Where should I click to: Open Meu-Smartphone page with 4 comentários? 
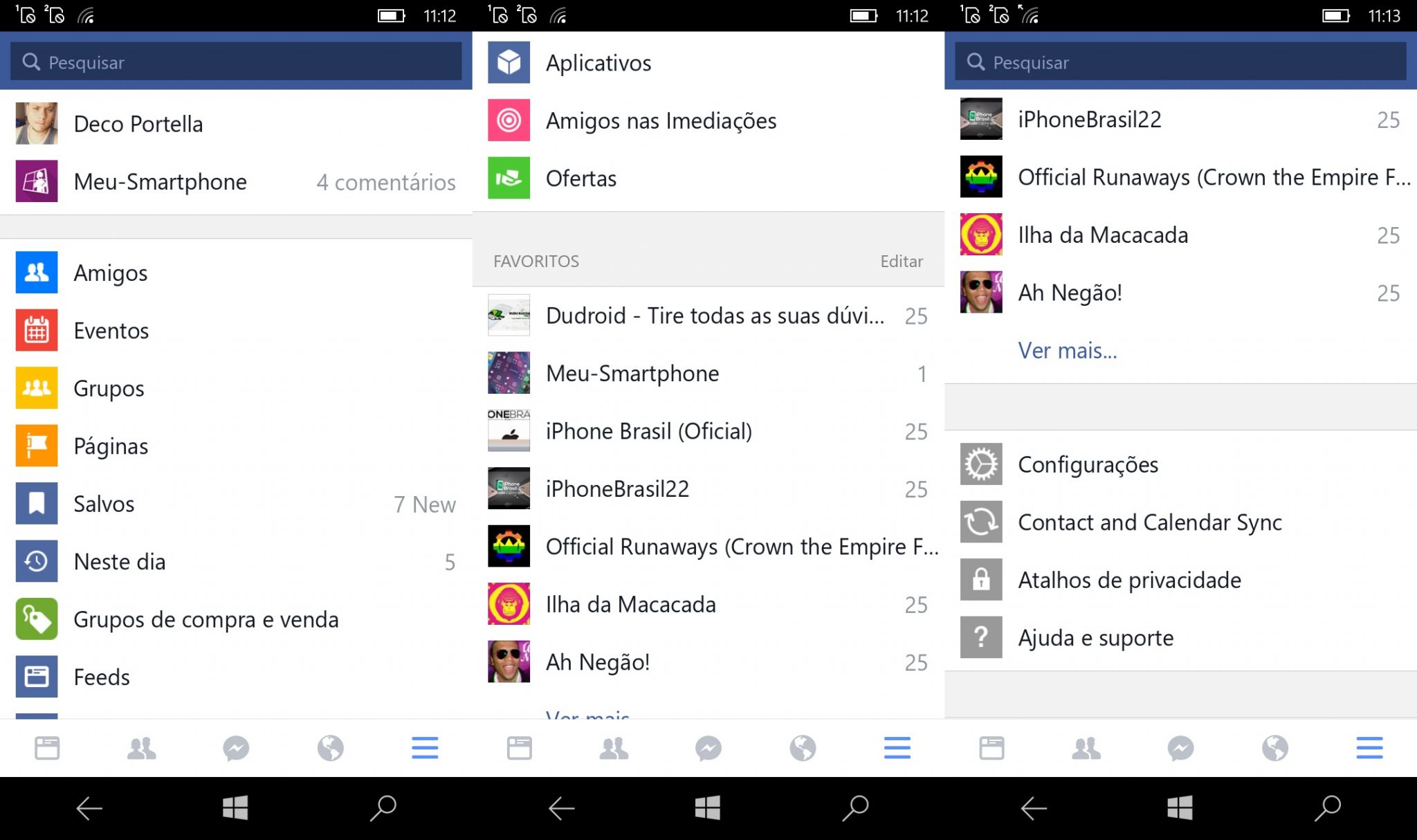[x=236, y=181]
